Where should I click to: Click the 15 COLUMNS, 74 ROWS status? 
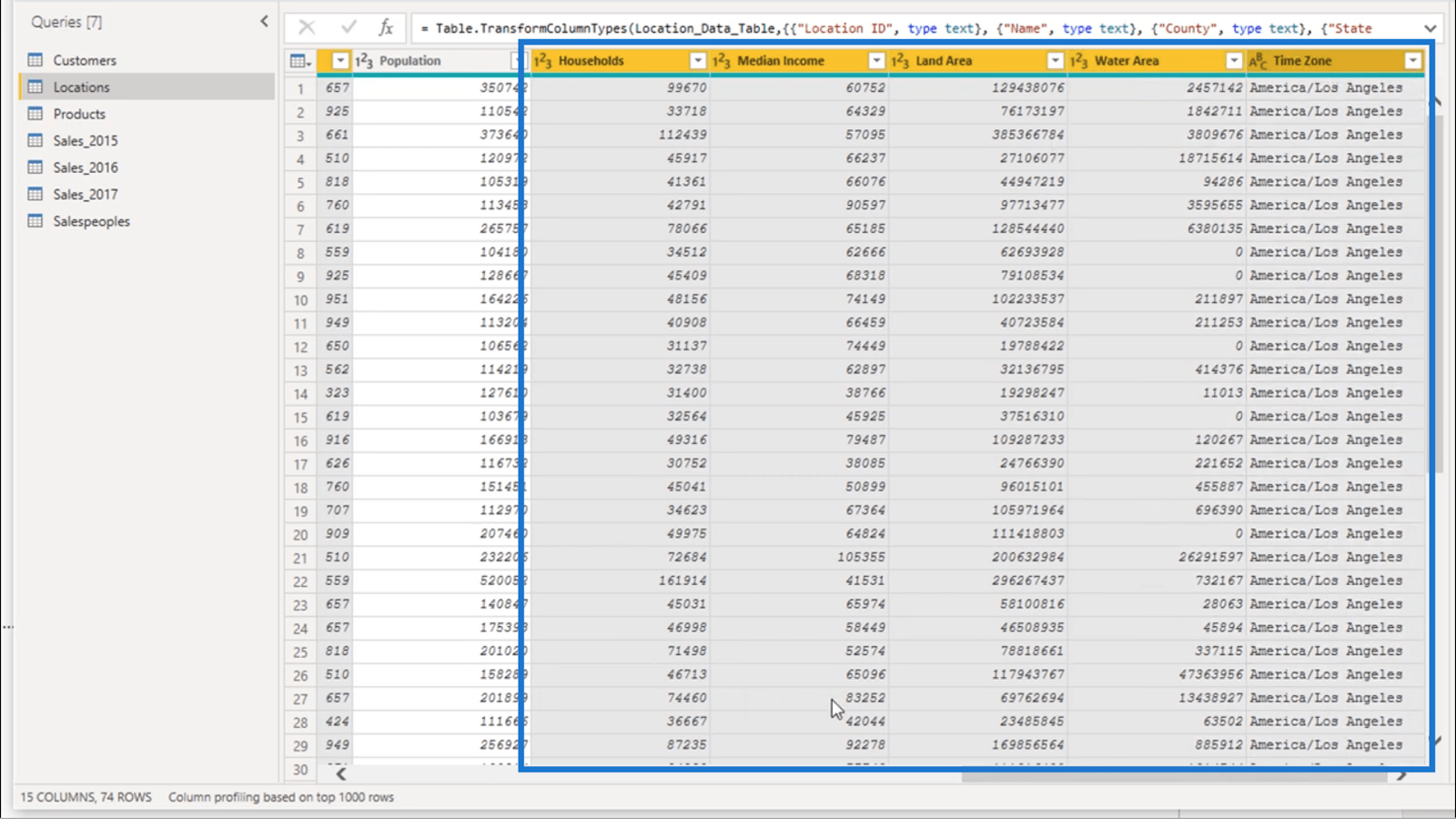click(x=86, y=797)
